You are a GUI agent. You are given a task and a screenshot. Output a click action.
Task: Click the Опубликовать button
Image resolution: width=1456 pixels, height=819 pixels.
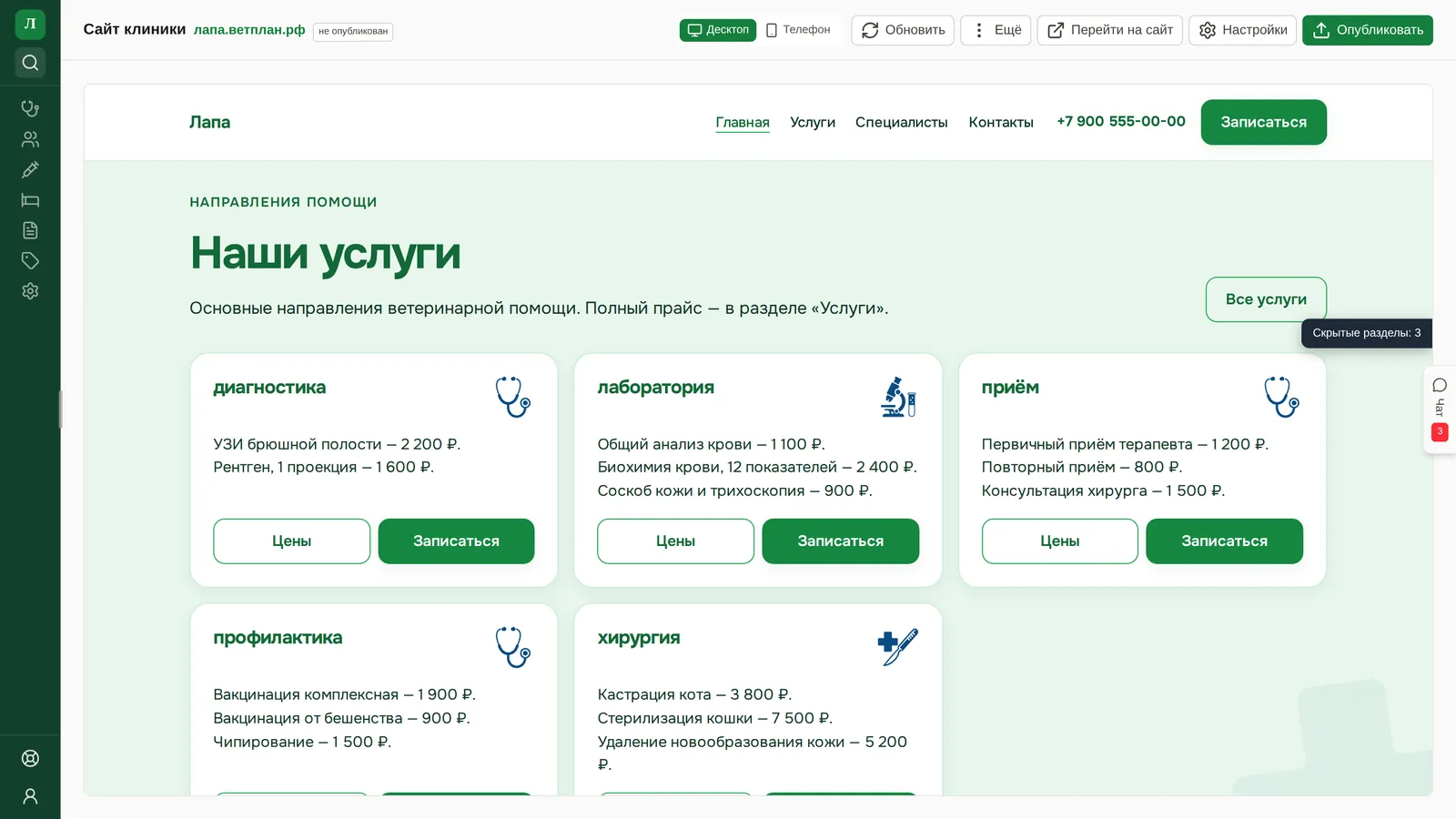1367,30
